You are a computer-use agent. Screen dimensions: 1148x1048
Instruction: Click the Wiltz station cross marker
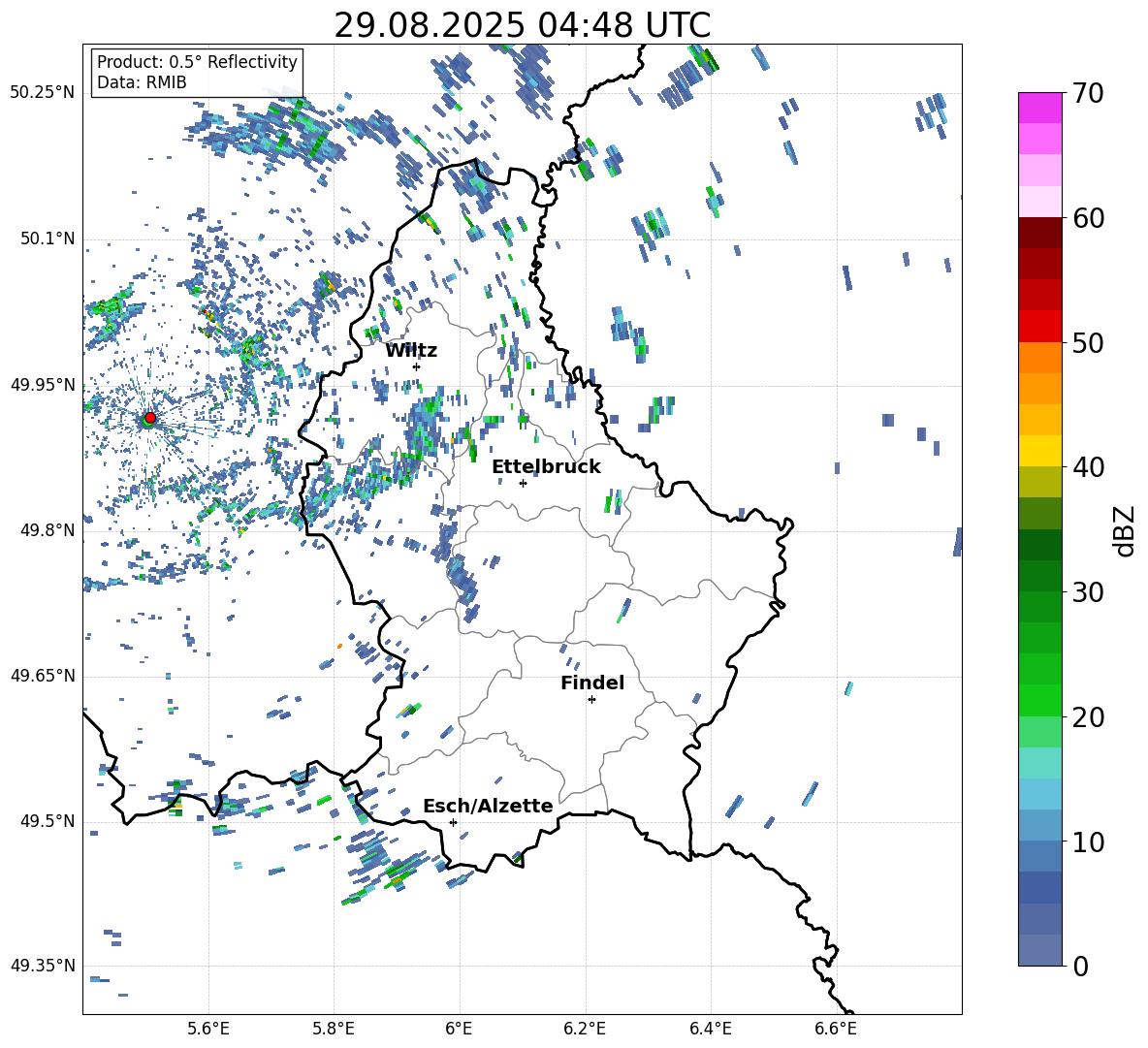(x=417, y=366)
